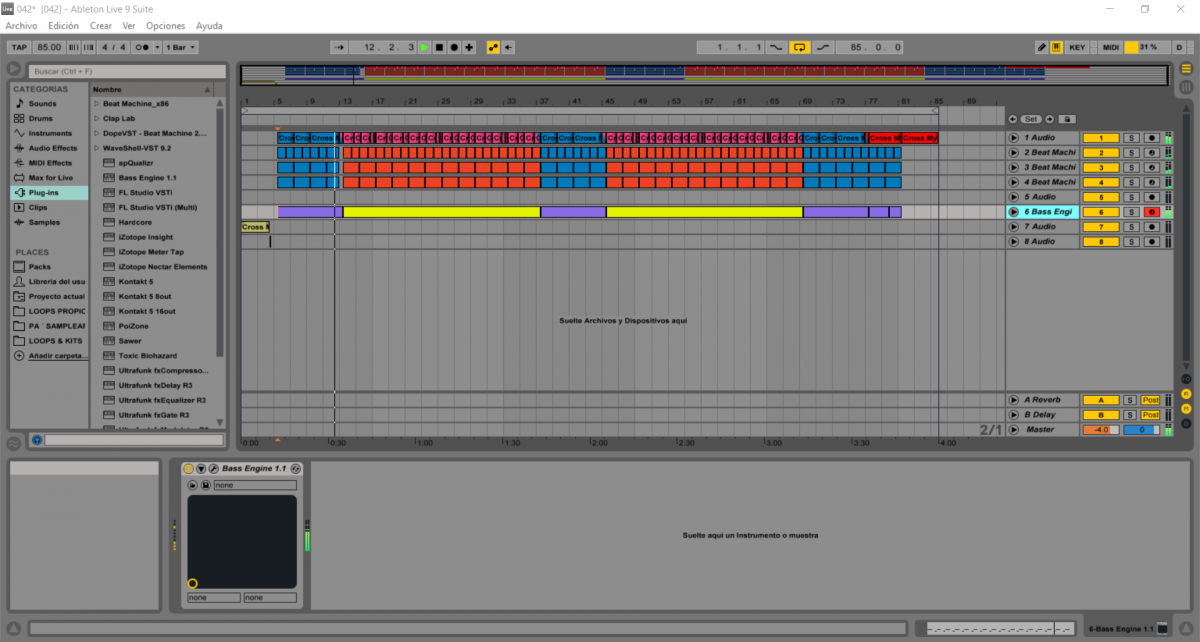Open the Bass Engine 1.1 unfold triangle
Viewport: 1200px width, 642px height.
point(200,469)
